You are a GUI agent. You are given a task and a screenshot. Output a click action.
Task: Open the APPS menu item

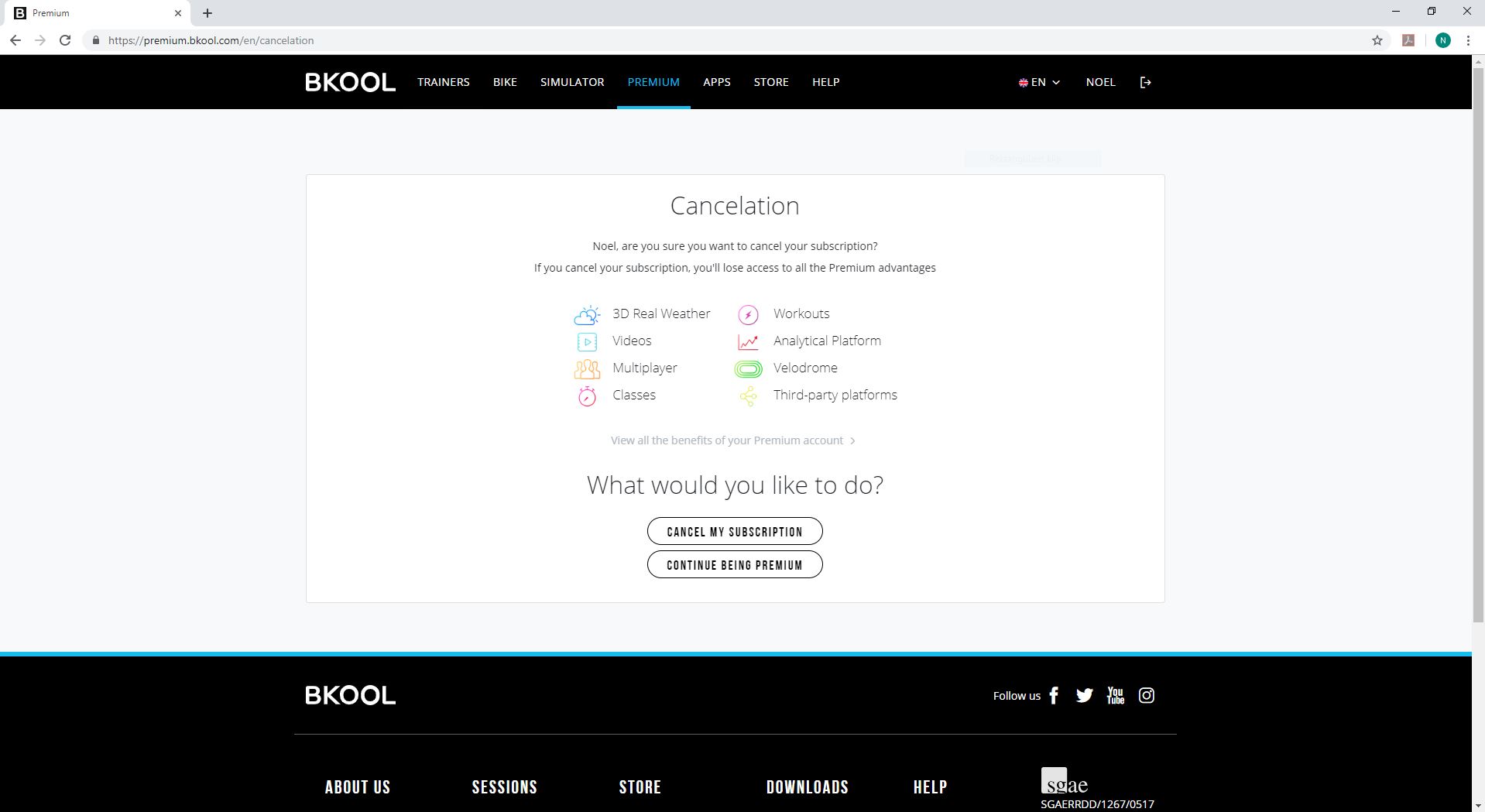click(717, 82)
